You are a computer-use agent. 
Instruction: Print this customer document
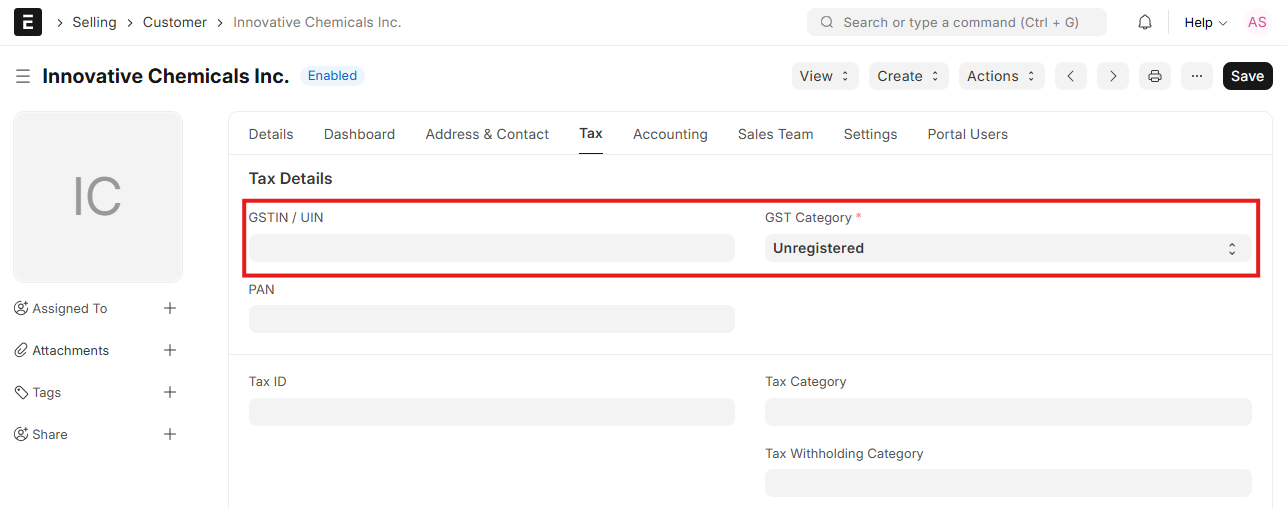coord(1155,76)
